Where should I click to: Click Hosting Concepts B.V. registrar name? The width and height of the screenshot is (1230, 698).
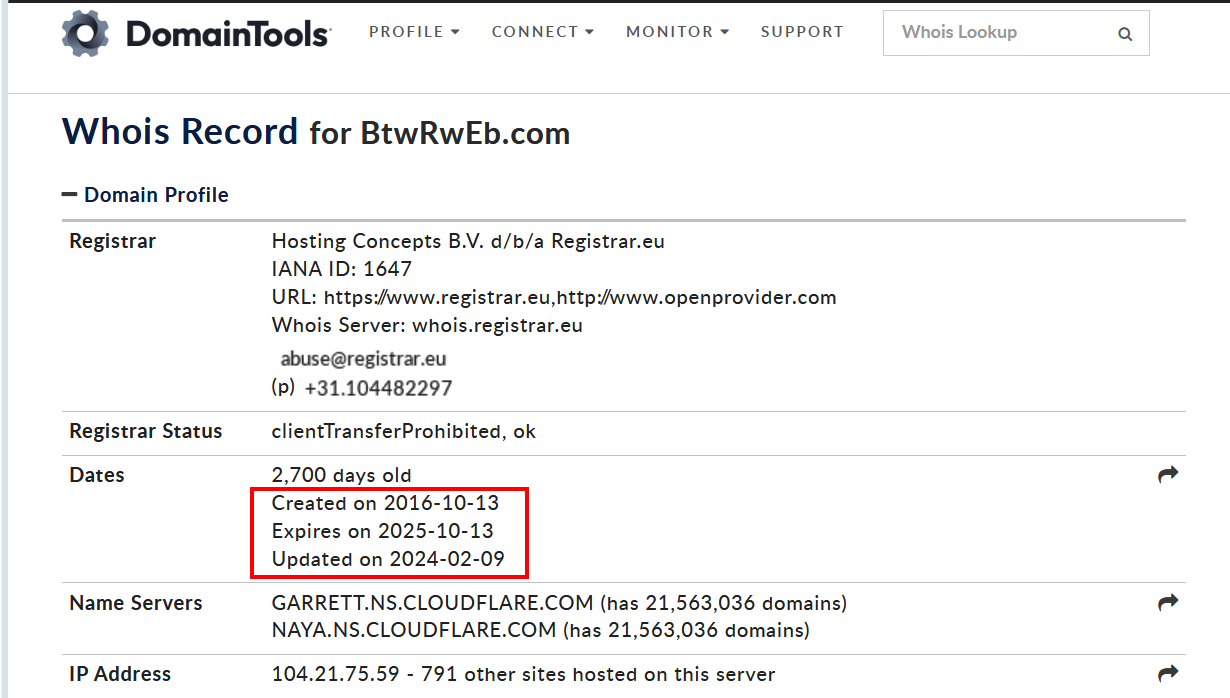click(468, 241)
